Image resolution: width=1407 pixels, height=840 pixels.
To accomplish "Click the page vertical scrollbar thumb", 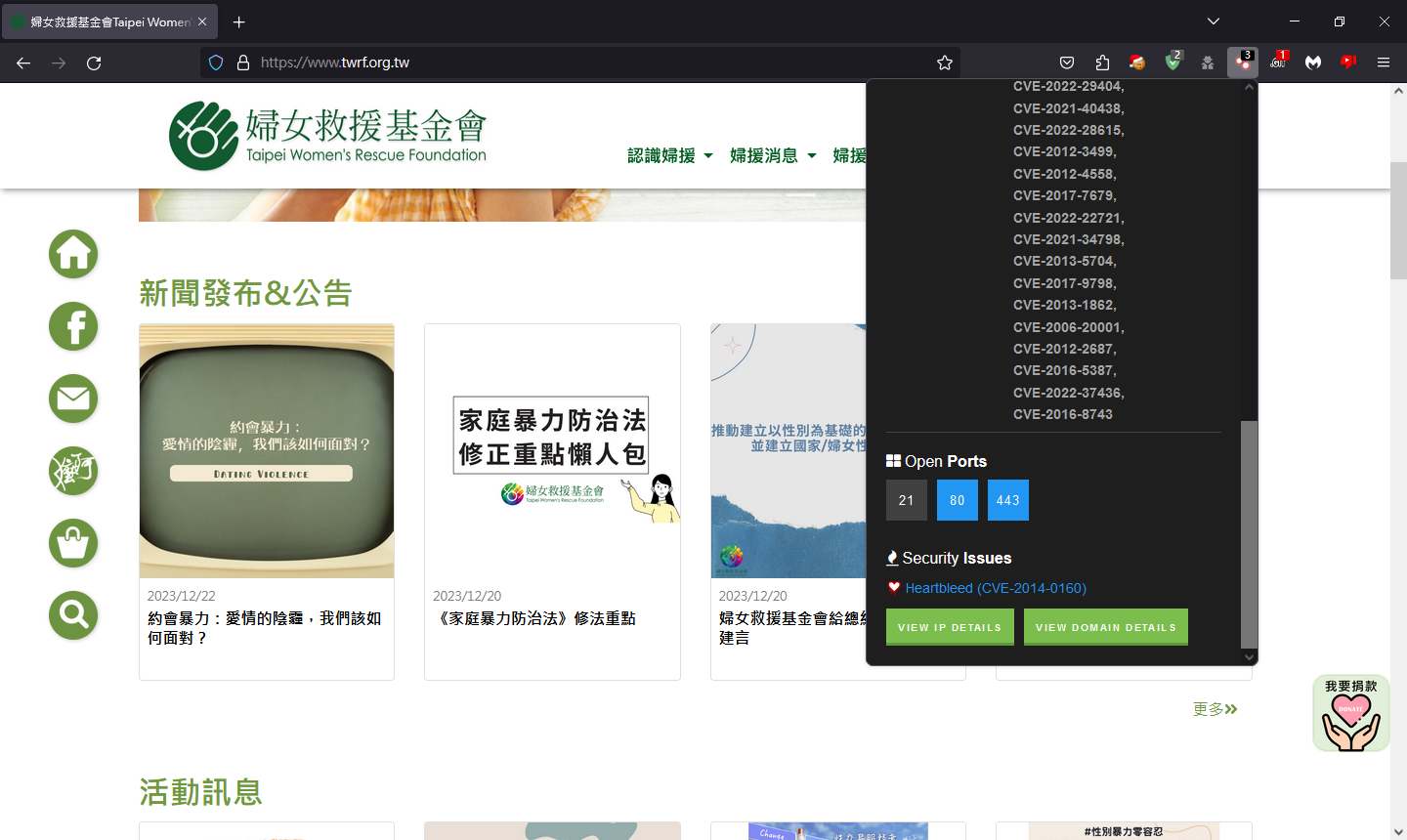I will tap(1398, 221).
